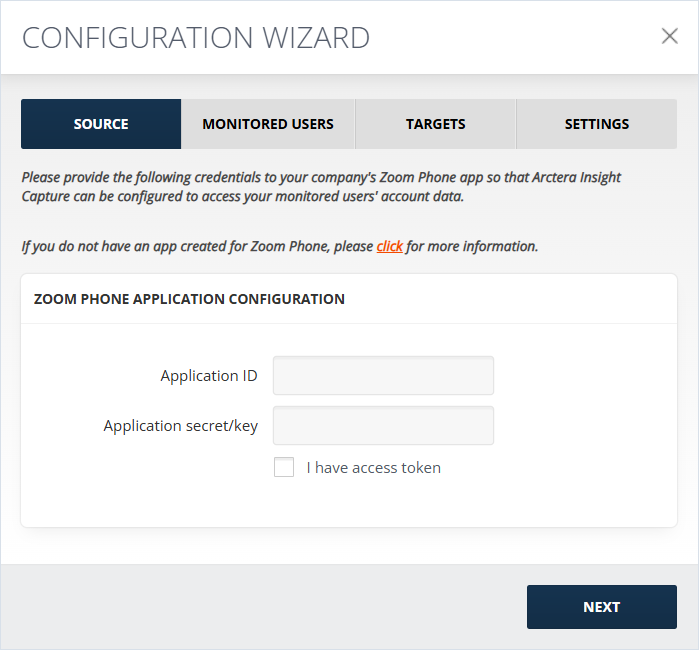
Task: Go to the Settings tab
Action: (x=597, y=124)
